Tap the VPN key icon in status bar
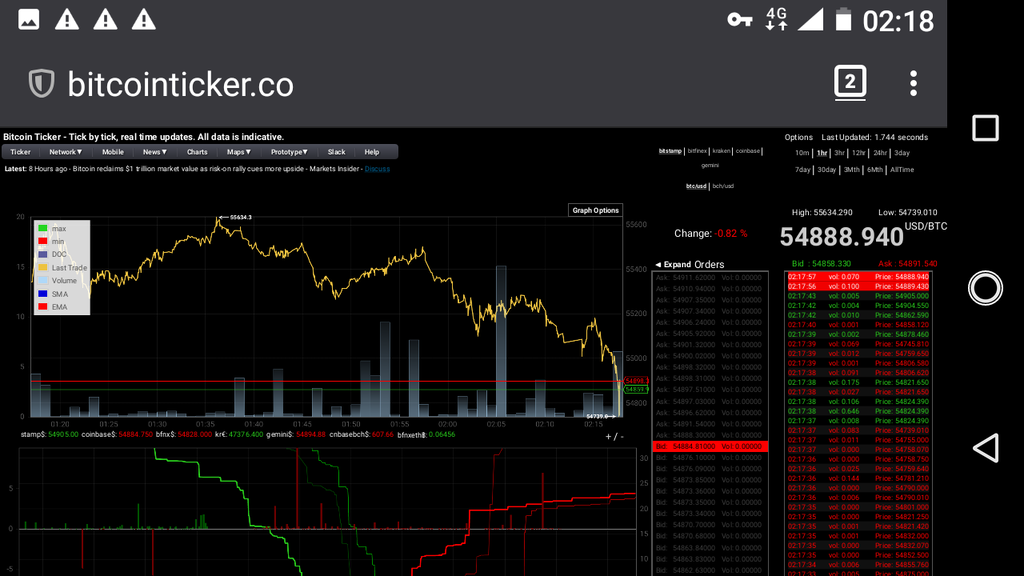 (x=739, y=20)
